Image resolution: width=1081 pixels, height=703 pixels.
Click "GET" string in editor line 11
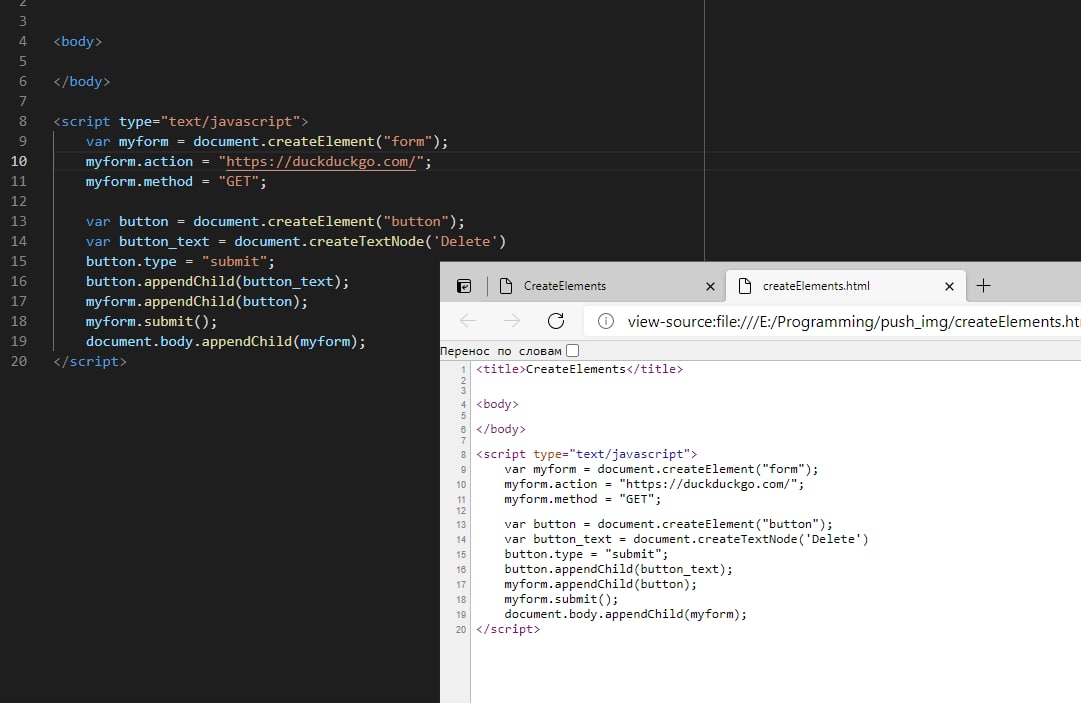[239, 181]
